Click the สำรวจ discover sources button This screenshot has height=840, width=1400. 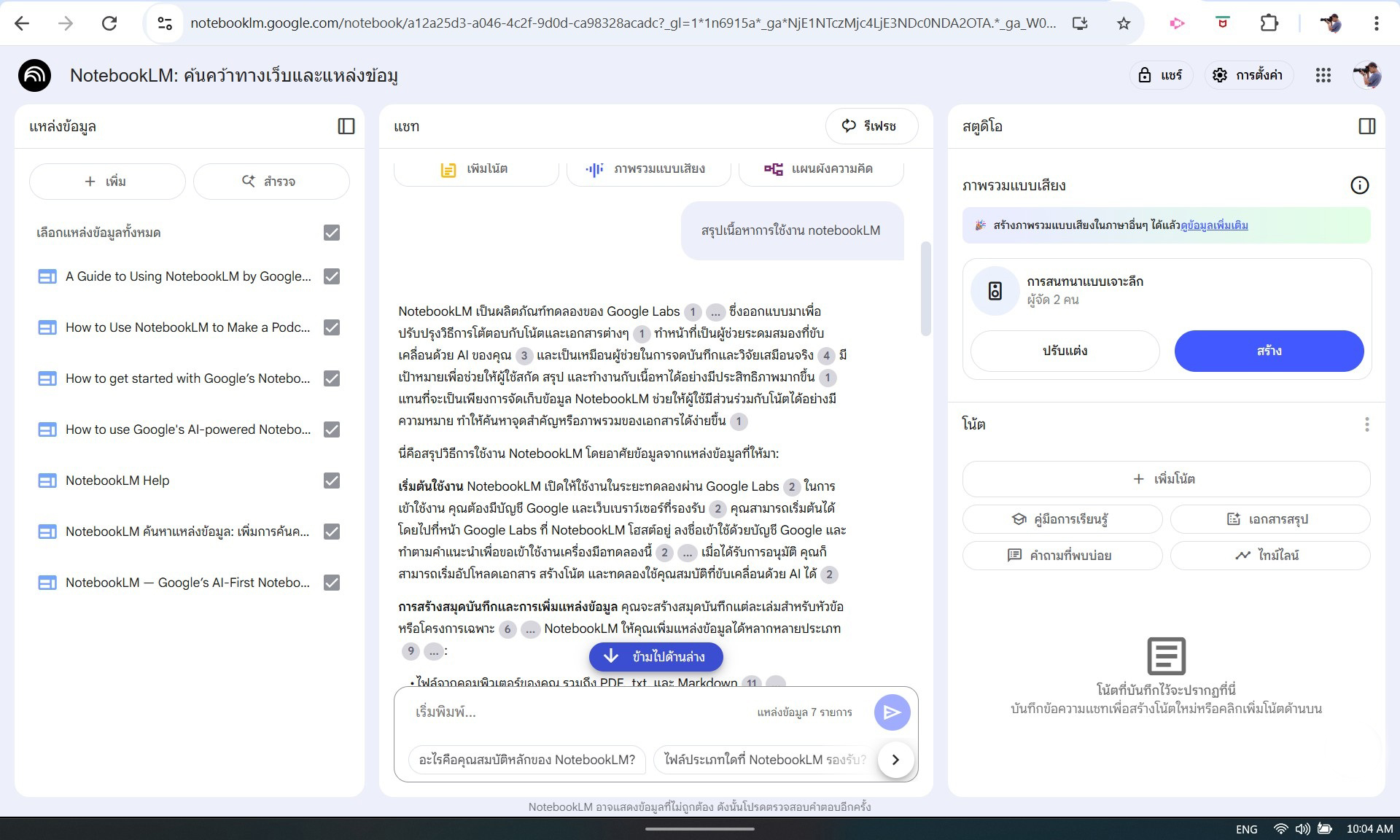point(271,181)
